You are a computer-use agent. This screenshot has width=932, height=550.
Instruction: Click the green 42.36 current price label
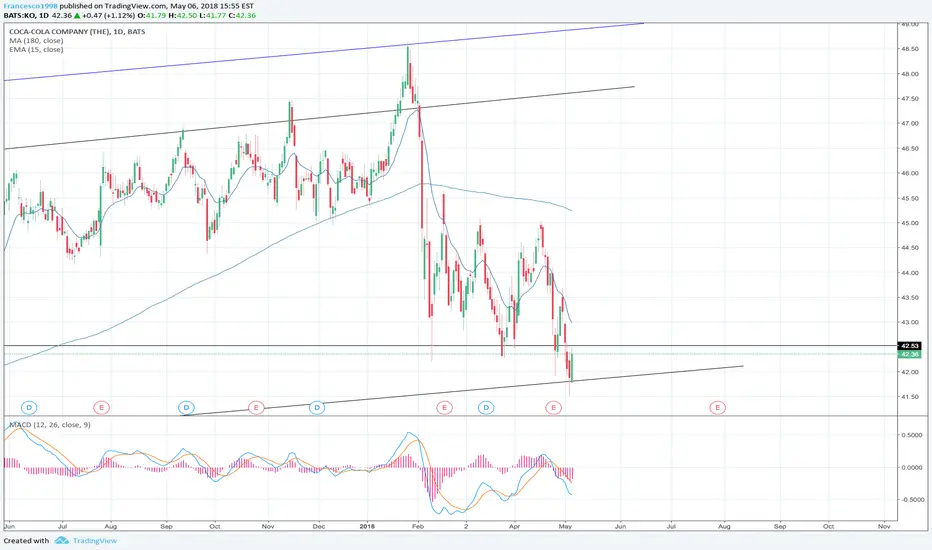tap(910, 354)
